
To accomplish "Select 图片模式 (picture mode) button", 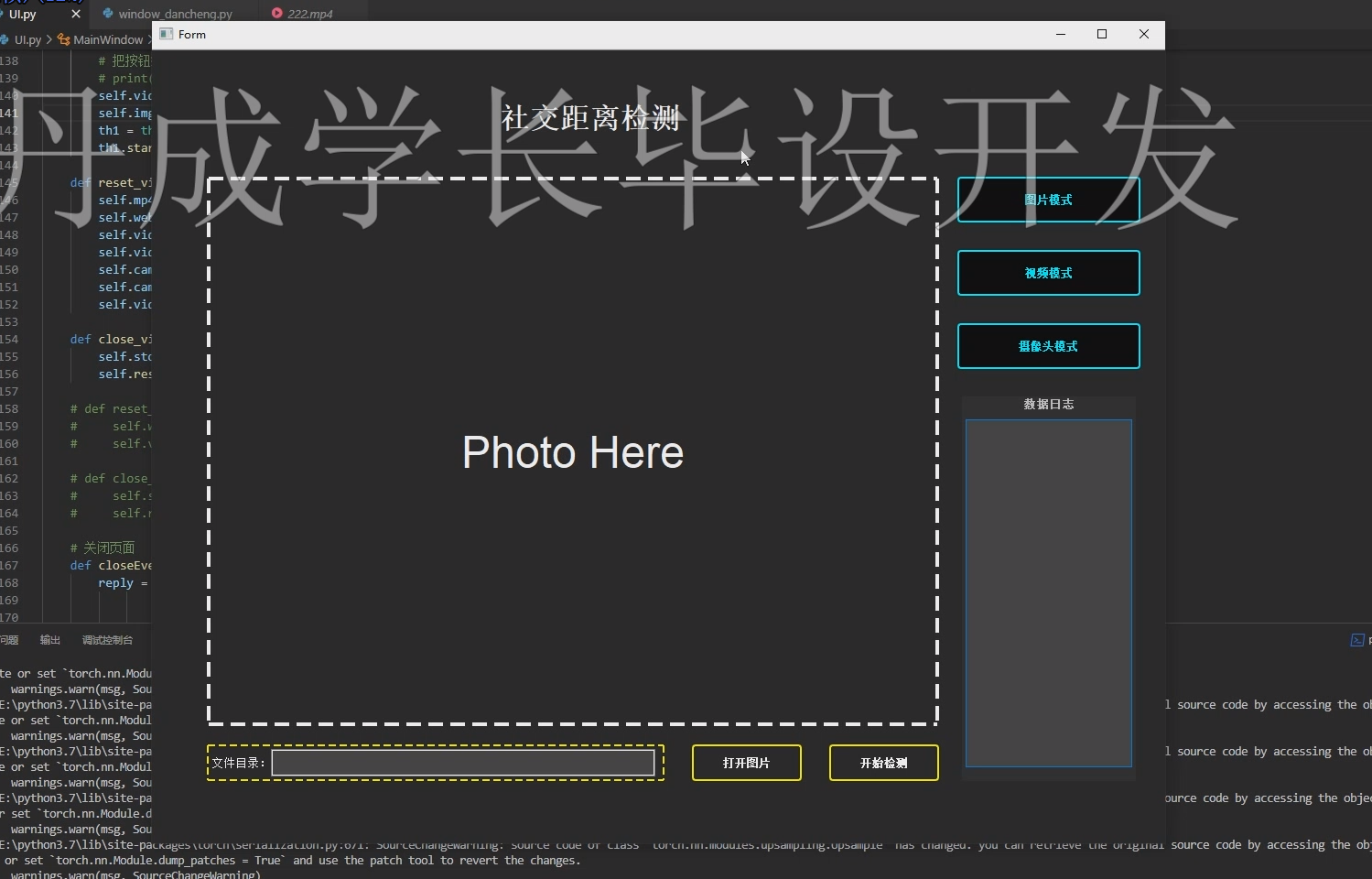I will (x=1048, y=200).
